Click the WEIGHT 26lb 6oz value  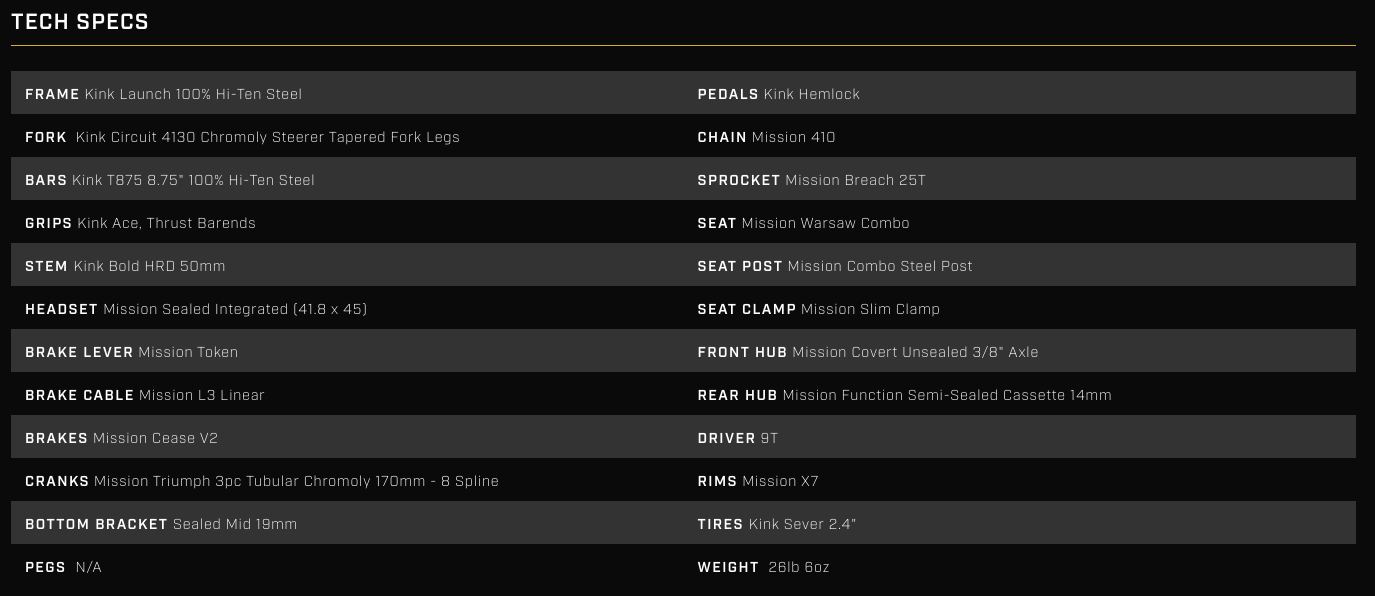coord(798,567)
